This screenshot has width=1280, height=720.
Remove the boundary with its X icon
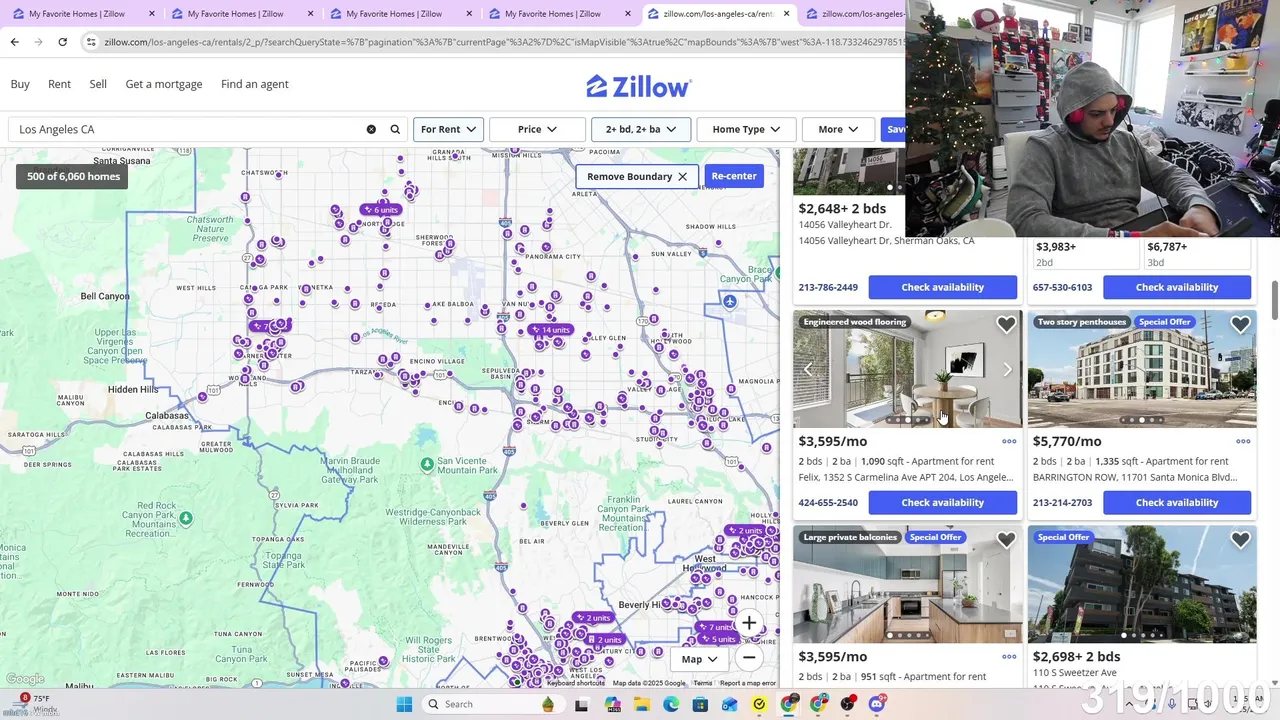(682, 176)
